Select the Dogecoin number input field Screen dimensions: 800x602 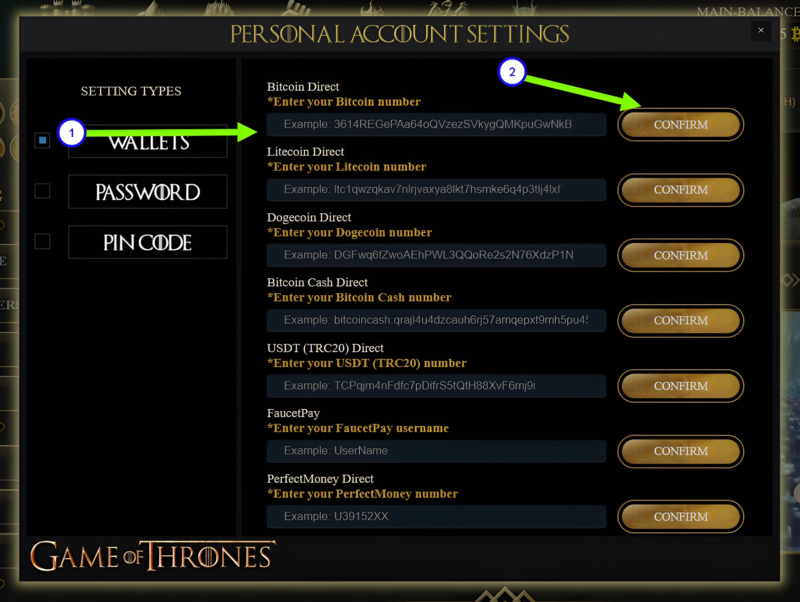point(436,255)
